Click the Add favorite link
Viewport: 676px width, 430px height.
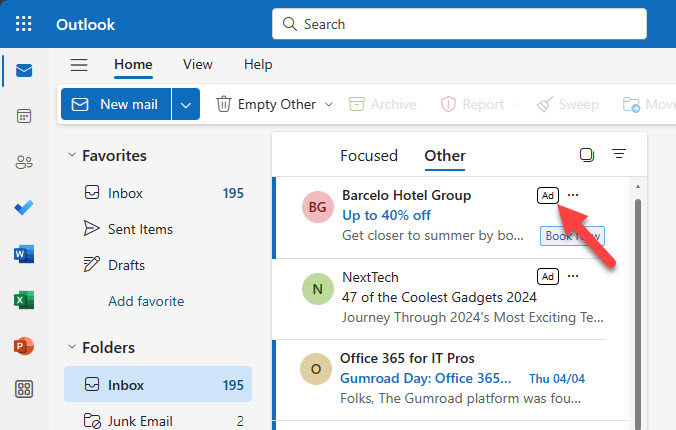pos(146,301)
